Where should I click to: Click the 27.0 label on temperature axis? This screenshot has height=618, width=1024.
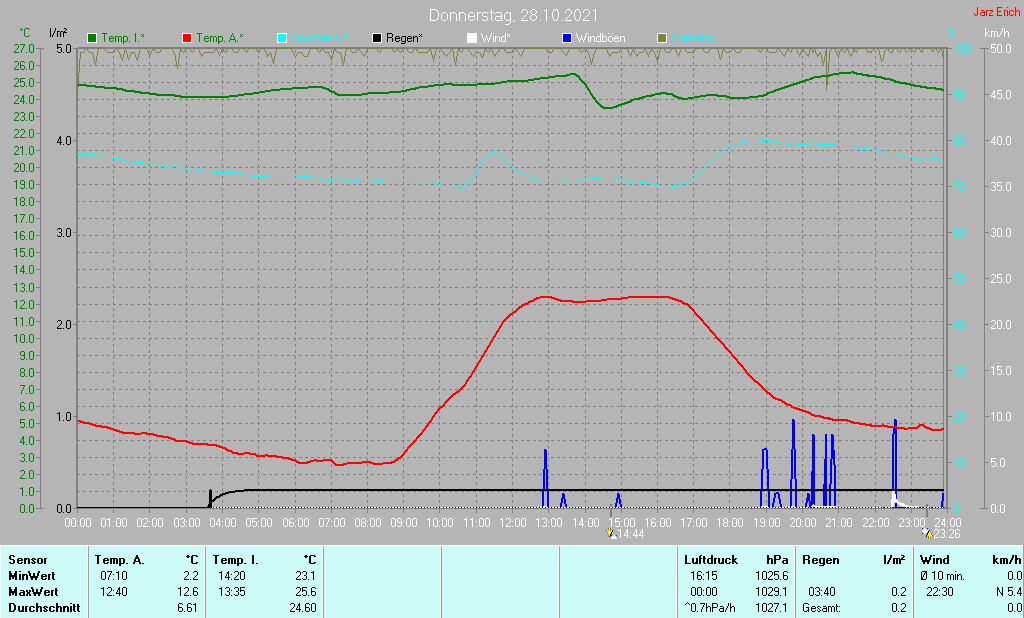tap(24, 48)
